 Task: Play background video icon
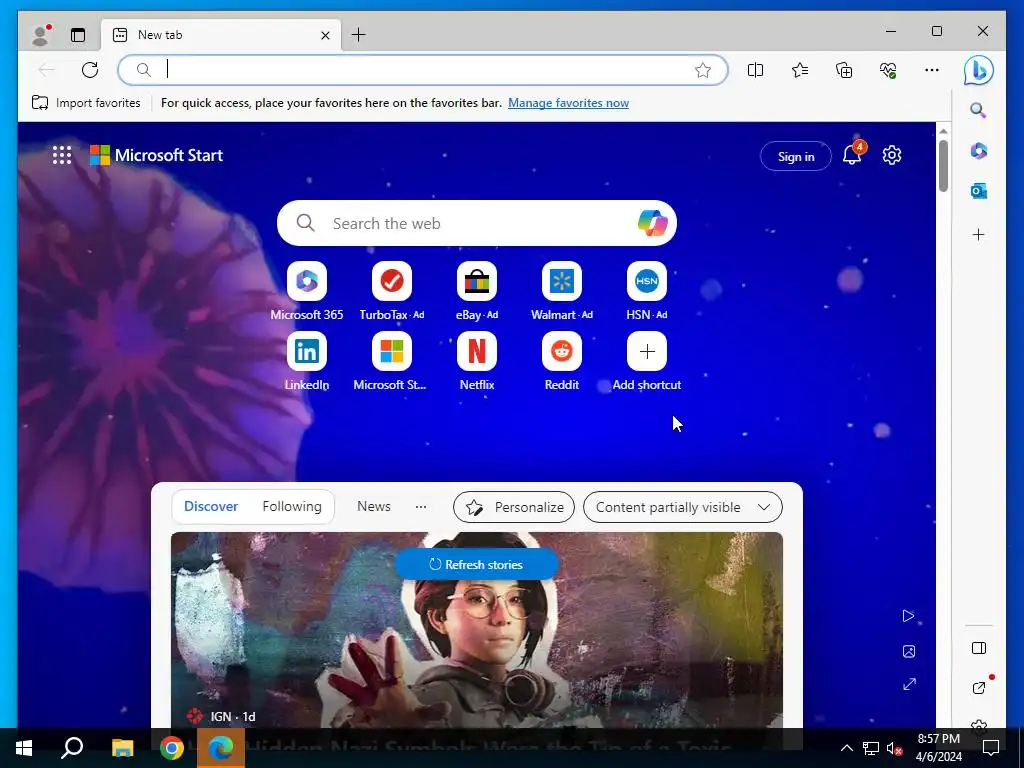(x=908, y=616)
